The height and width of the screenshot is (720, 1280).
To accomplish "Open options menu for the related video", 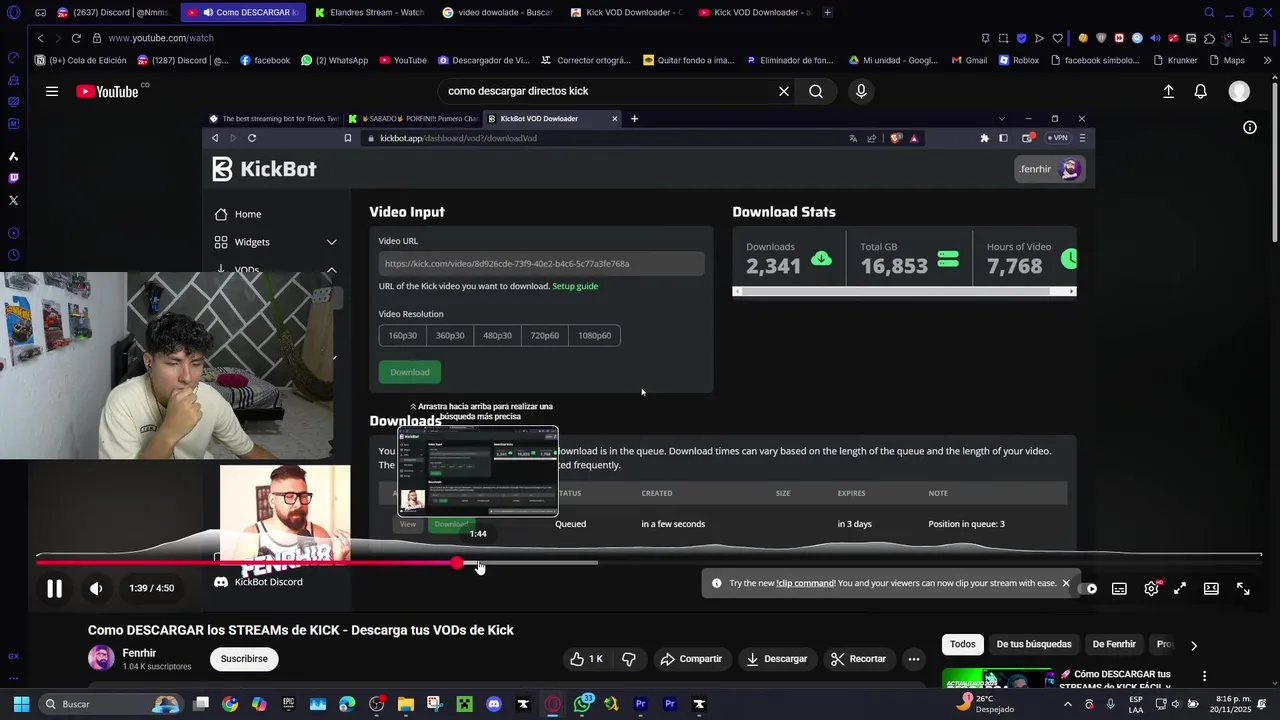I will coord(1204,677).
